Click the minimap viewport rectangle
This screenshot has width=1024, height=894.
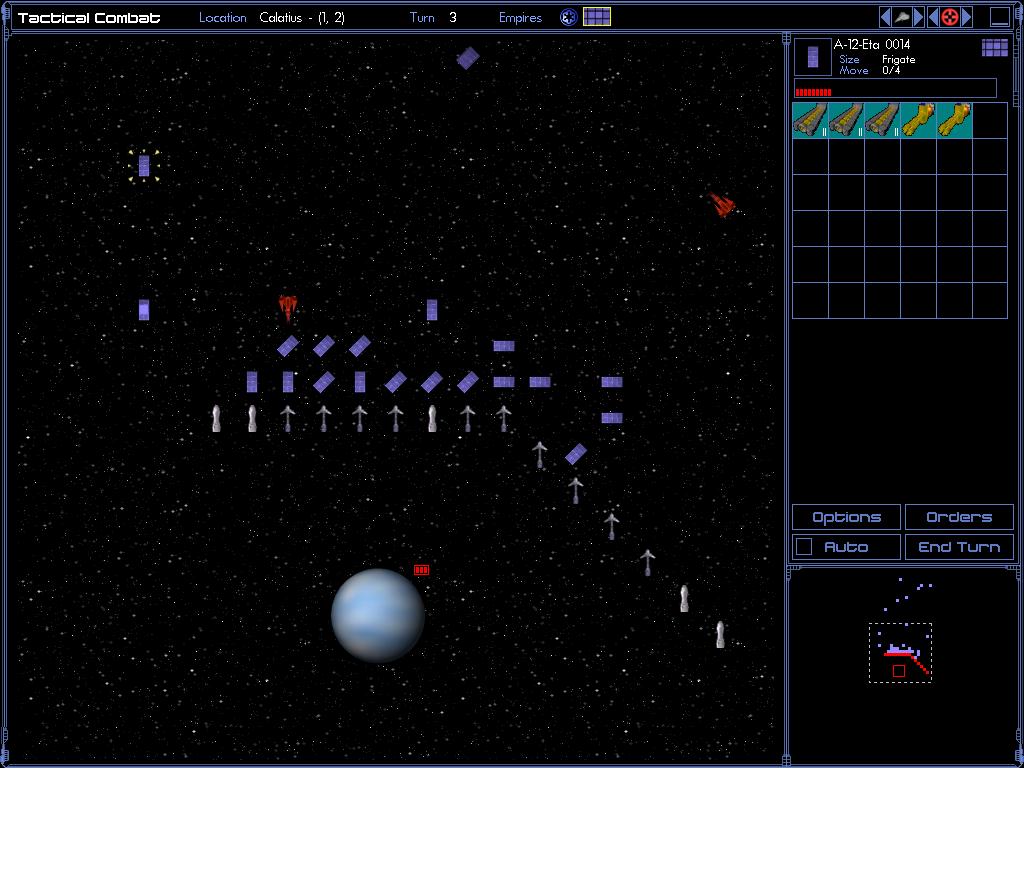pyautogui.click(x=900, y=652)
